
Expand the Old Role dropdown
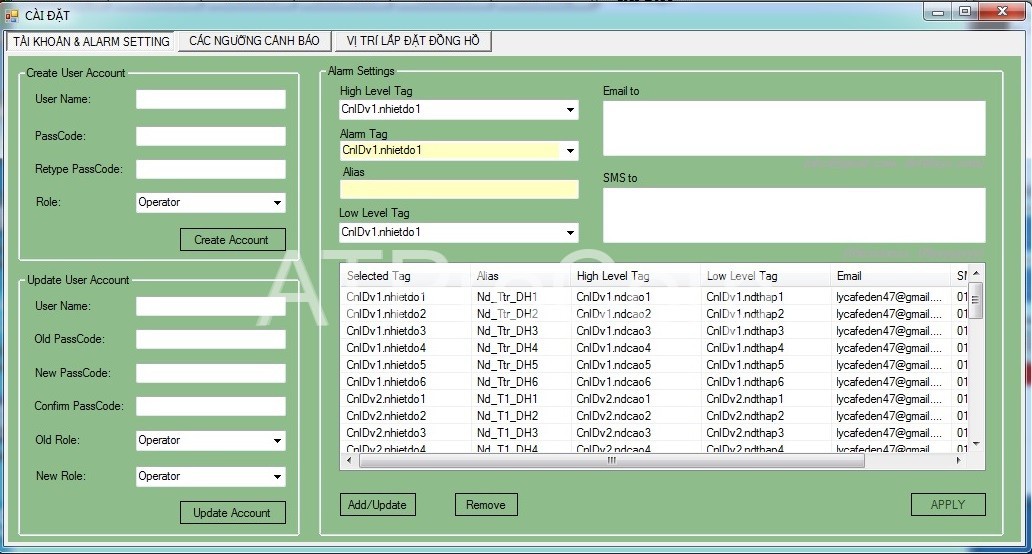(x=277, y=441)
